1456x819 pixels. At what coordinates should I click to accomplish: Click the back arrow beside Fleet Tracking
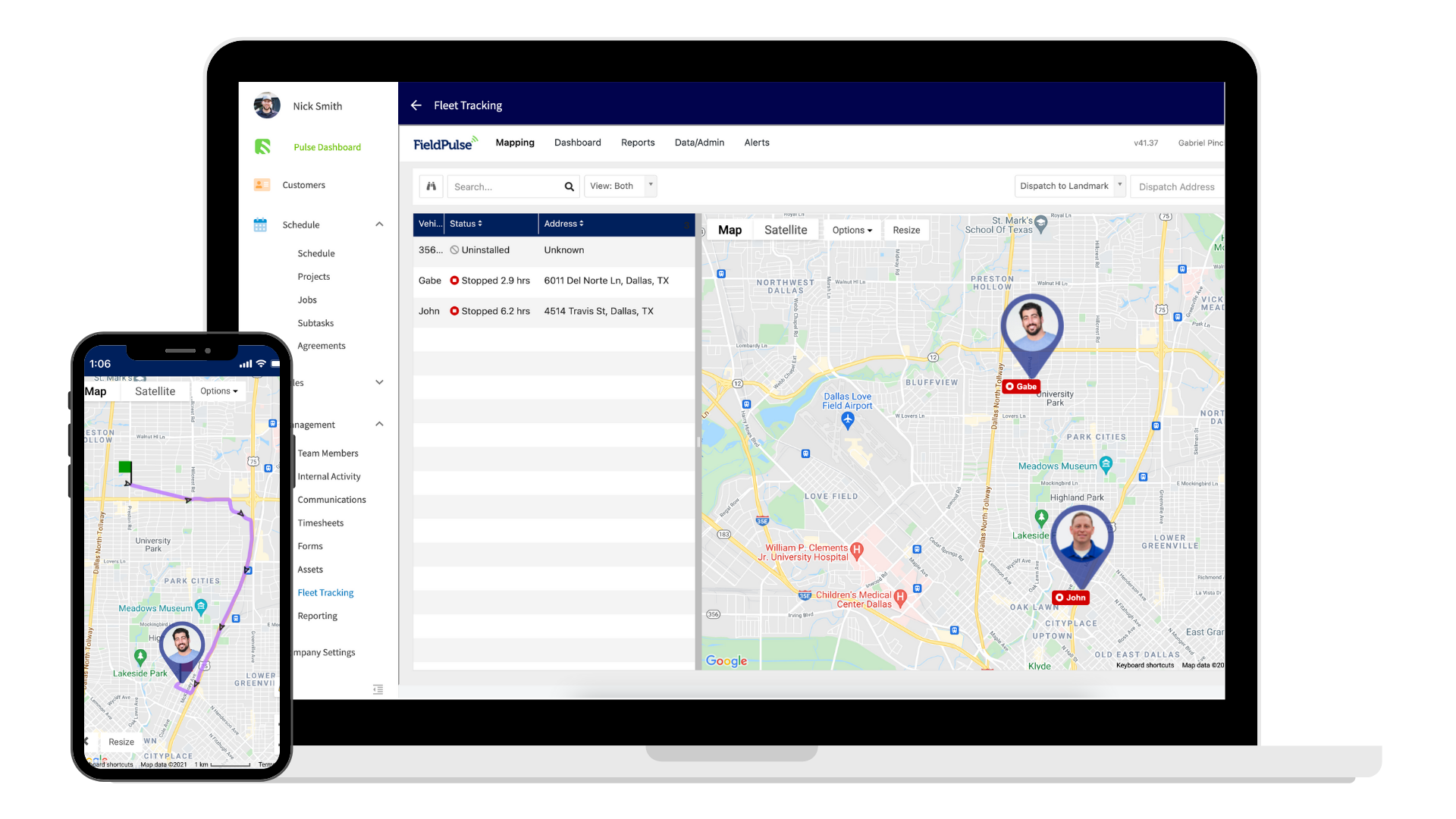[x=416, y=105]
